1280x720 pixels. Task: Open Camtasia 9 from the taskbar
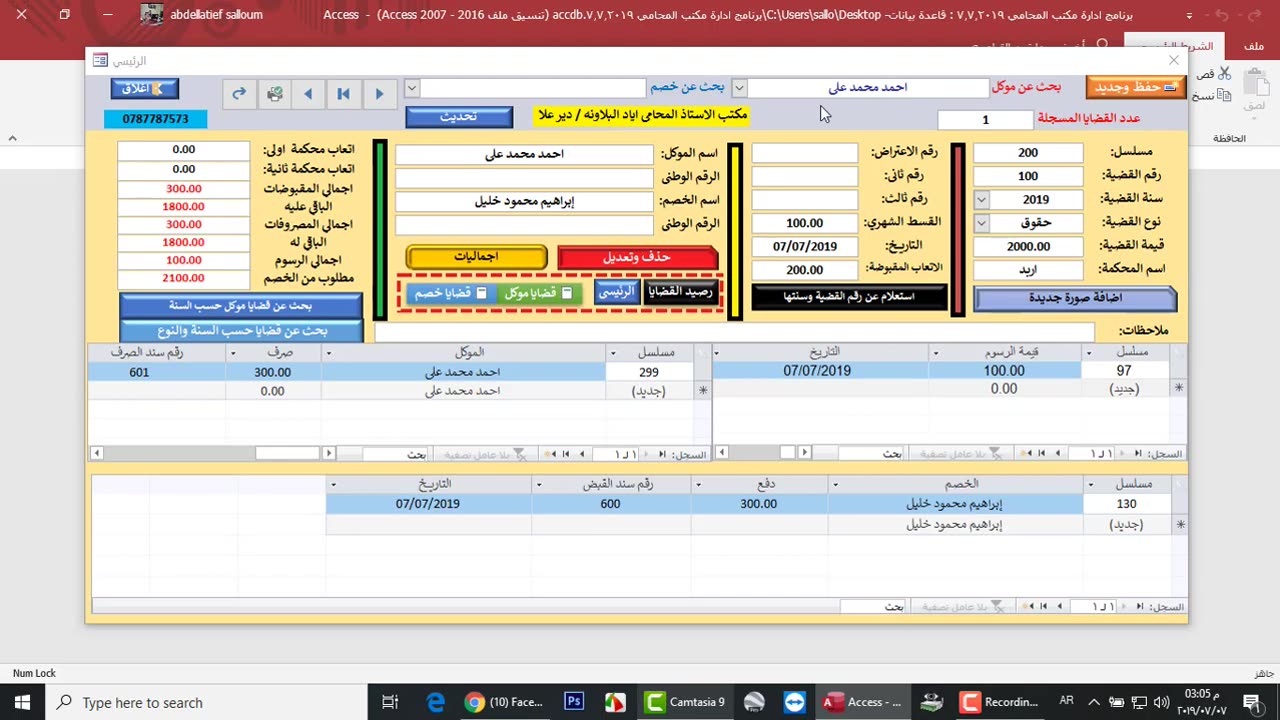click(x=686, y=702)
